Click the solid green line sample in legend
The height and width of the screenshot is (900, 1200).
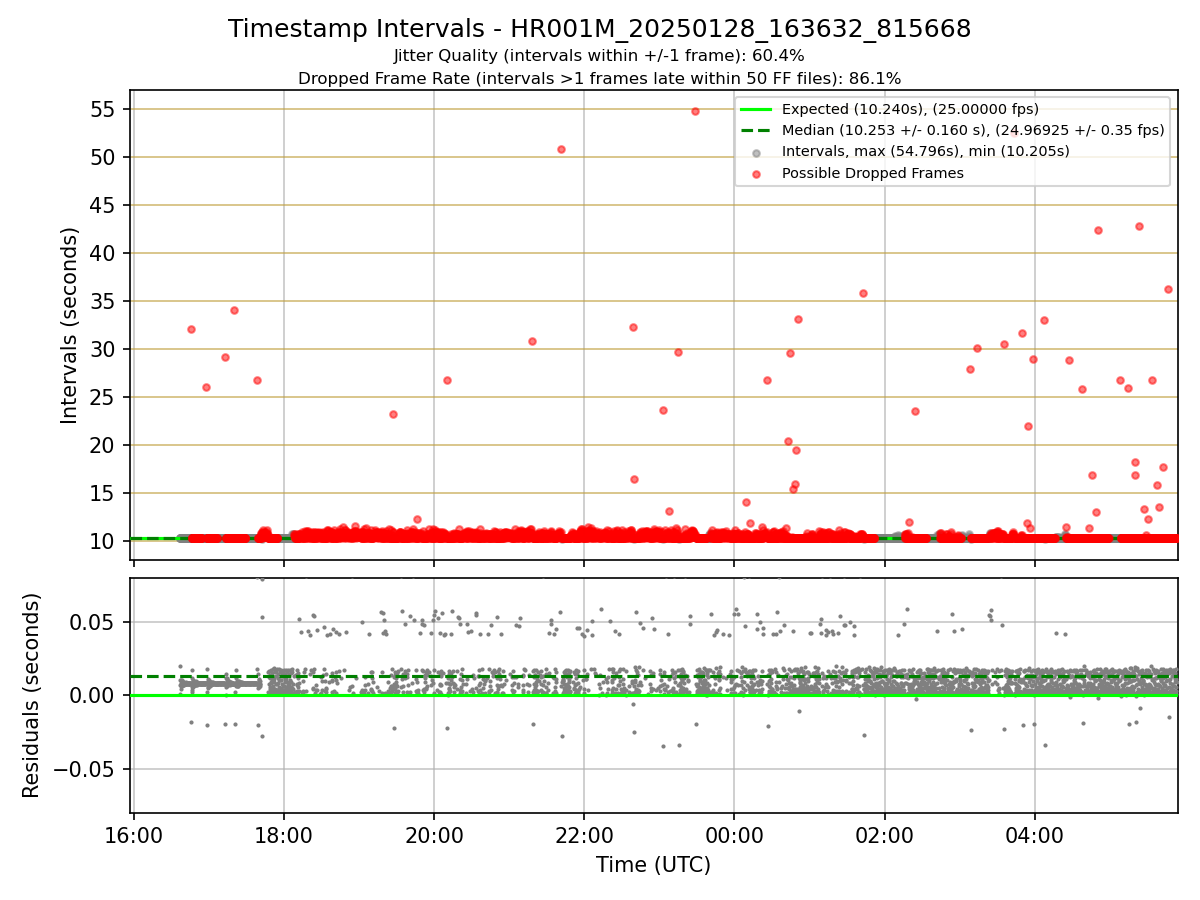point(756,109)
